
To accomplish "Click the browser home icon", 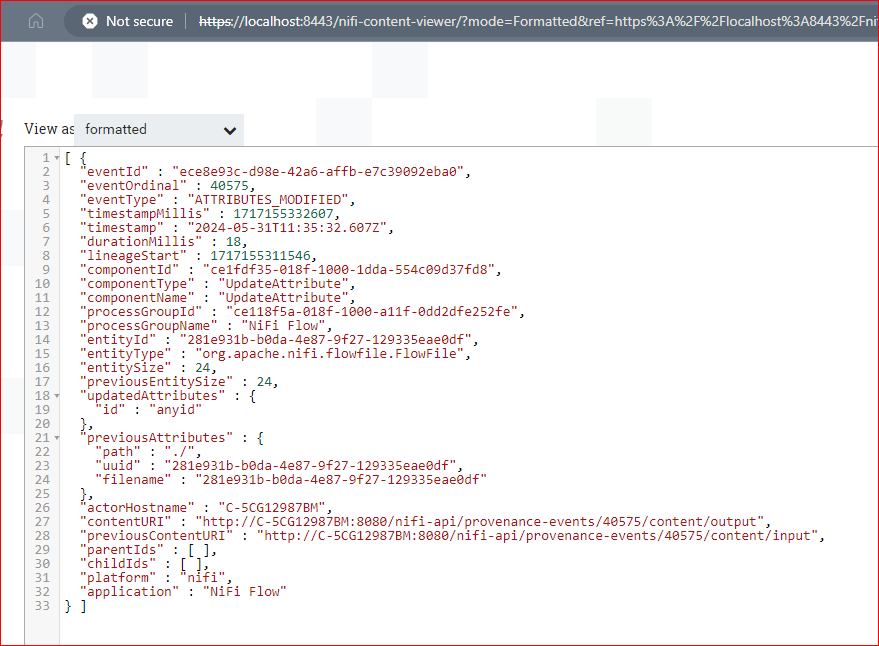I will point(38,20).
